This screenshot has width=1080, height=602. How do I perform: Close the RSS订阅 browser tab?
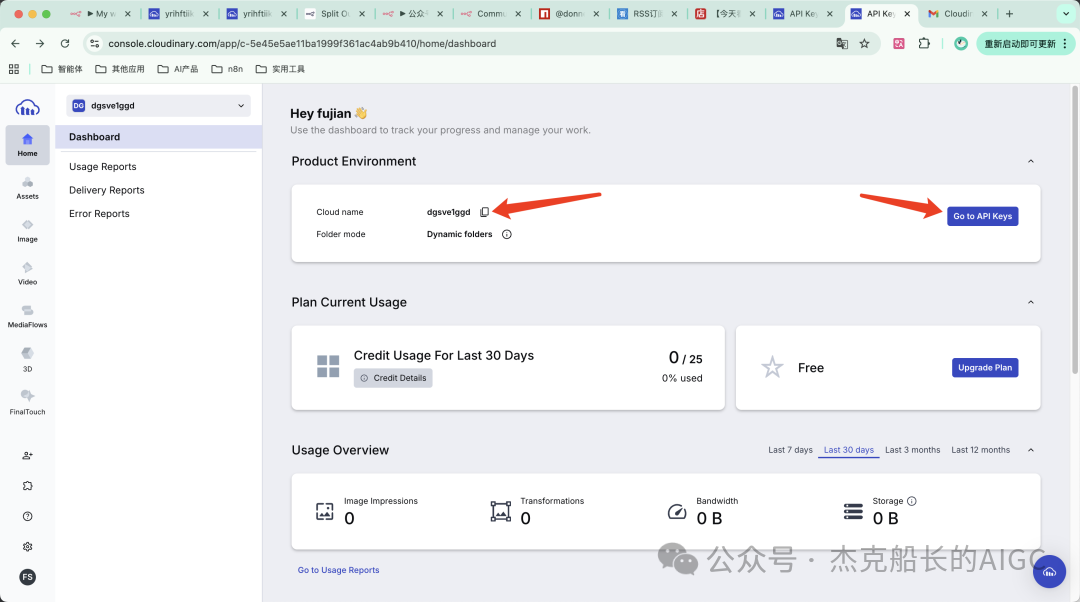point(674,14)
